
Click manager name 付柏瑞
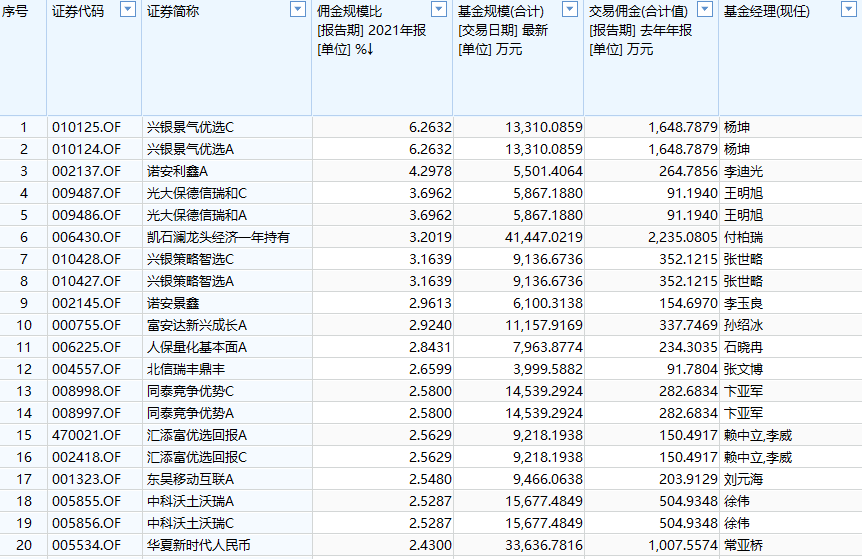pyautogui.click(x=743, y=237)
